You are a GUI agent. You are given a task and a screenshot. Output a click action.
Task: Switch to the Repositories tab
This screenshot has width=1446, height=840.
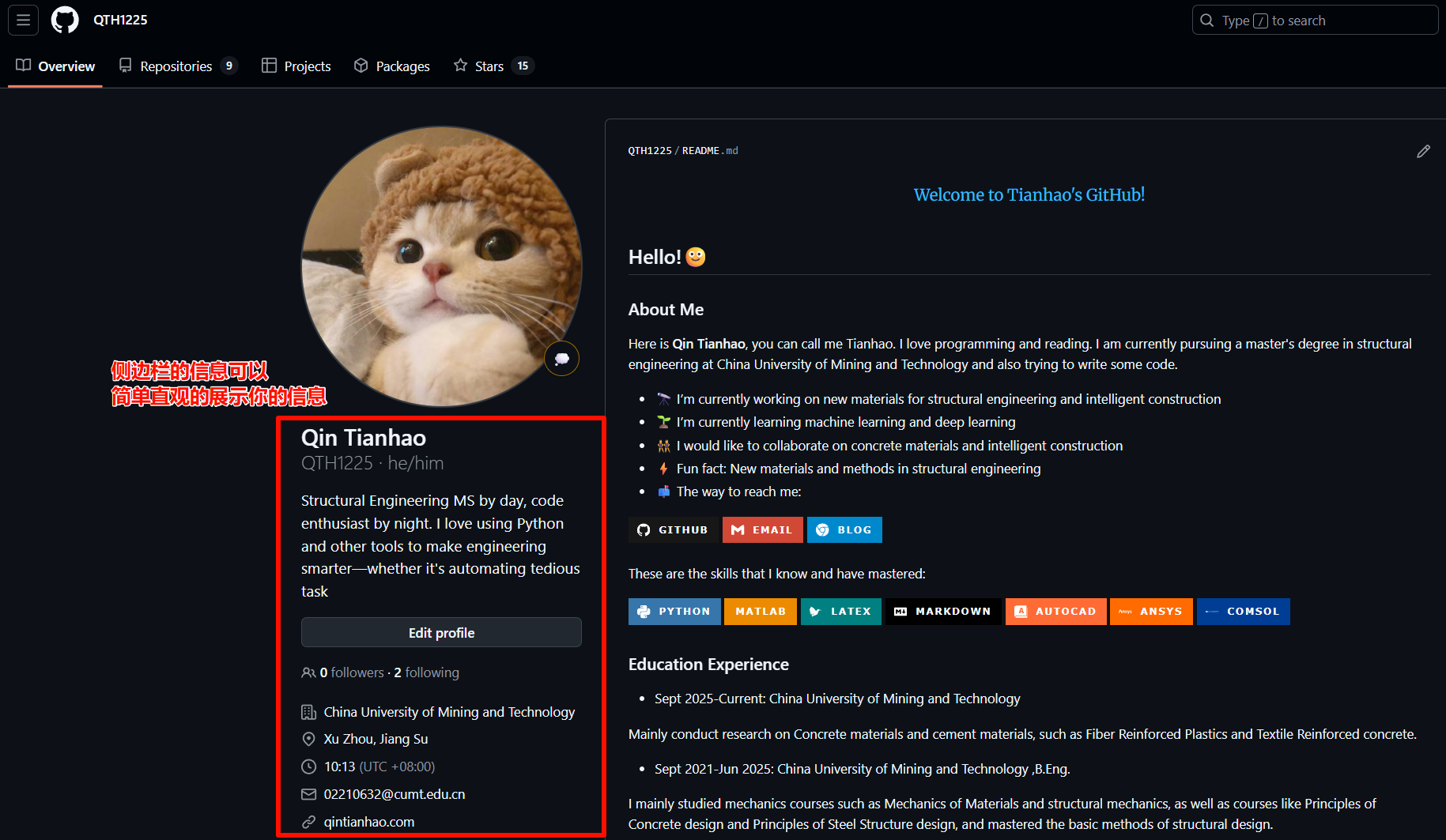coord(176,66)
